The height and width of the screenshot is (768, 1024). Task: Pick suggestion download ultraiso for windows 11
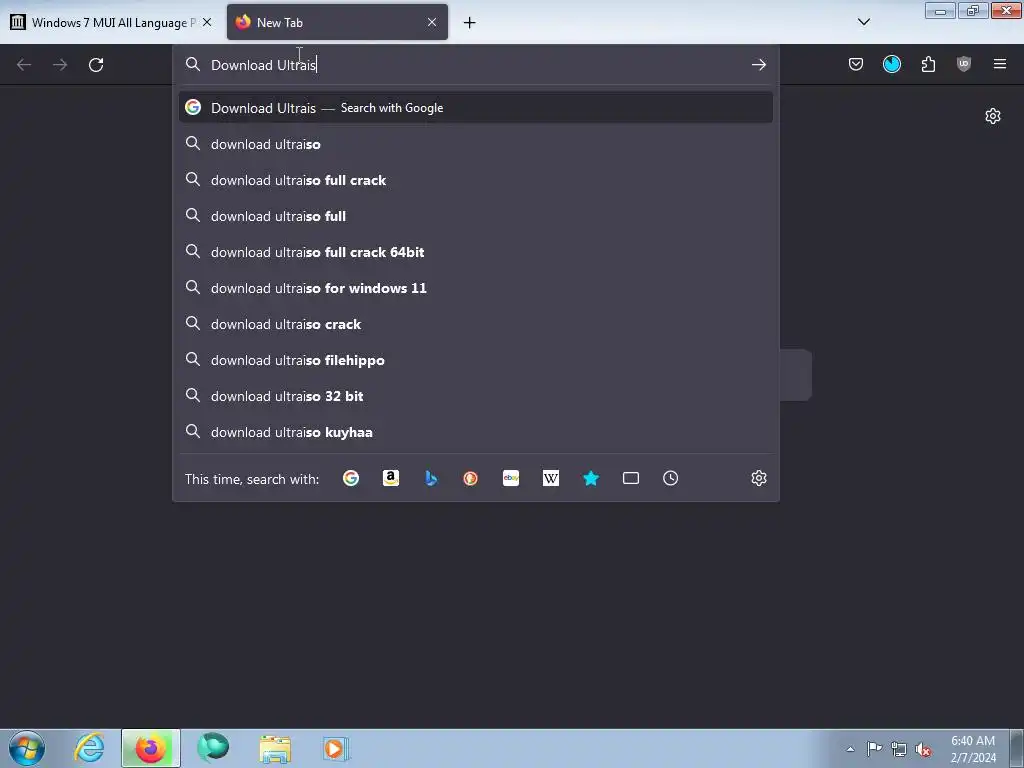click(475, 288)
